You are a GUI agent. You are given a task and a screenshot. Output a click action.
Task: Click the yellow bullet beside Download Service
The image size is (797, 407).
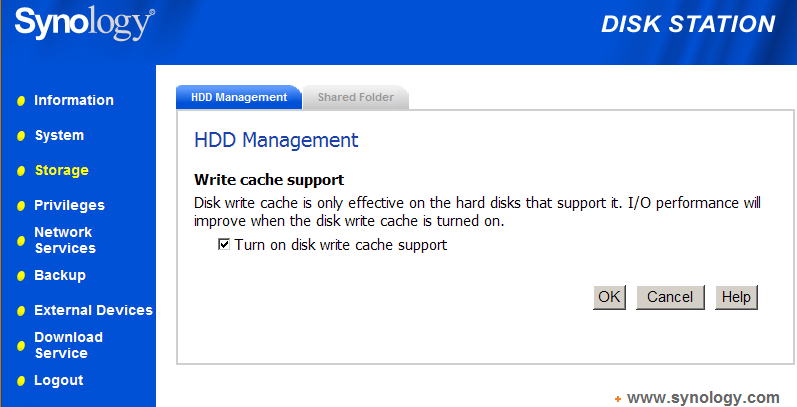(21, 346)
